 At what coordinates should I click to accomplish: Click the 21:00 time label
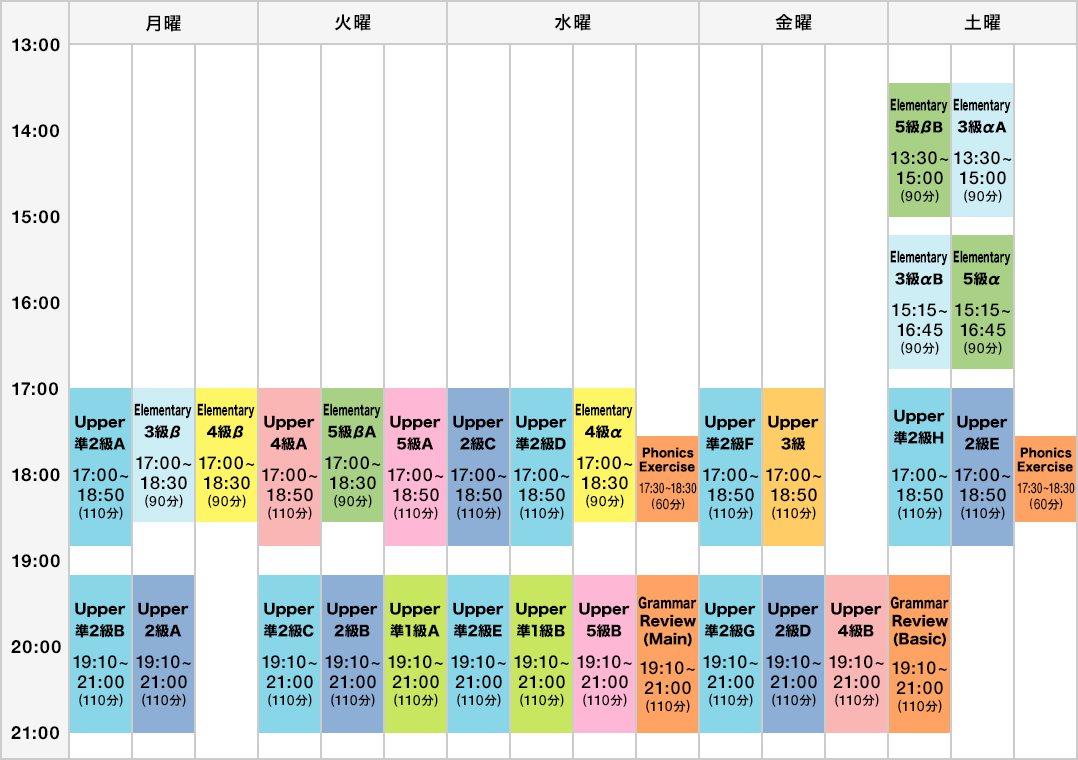coord(36,733)
